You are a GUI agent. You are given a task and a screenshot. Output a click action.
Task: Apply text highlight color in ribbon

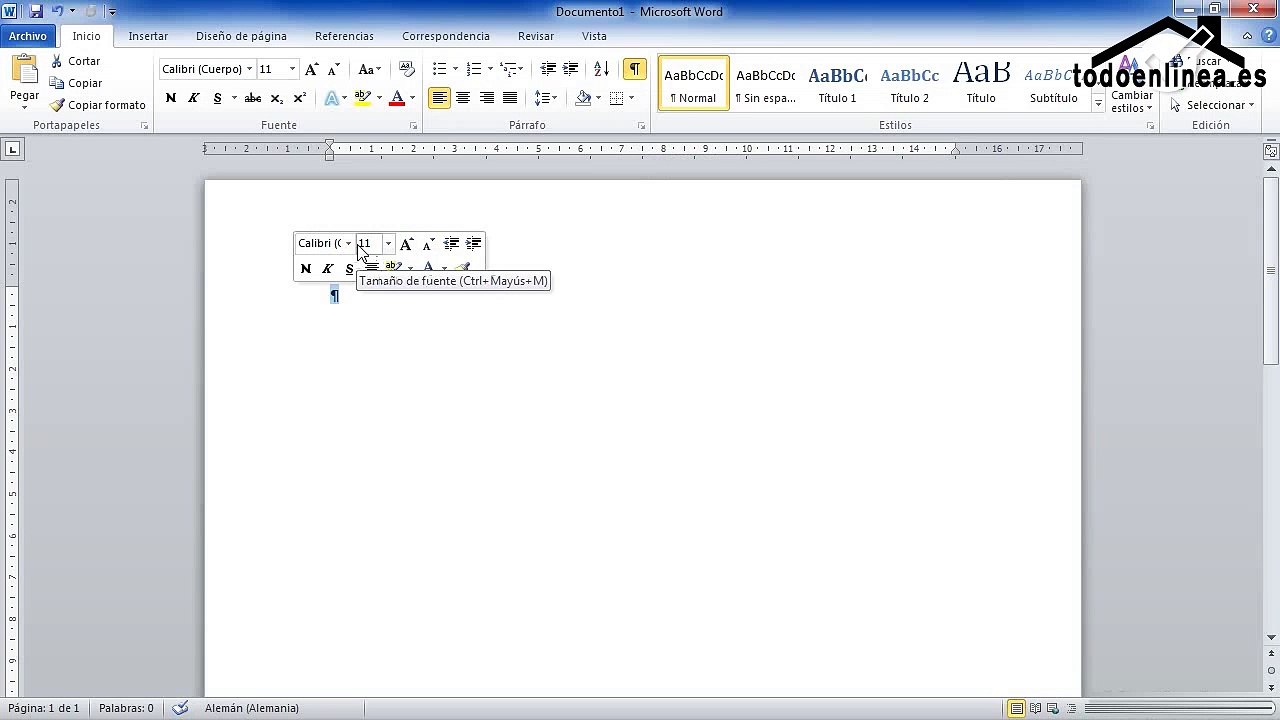[362, 98]
